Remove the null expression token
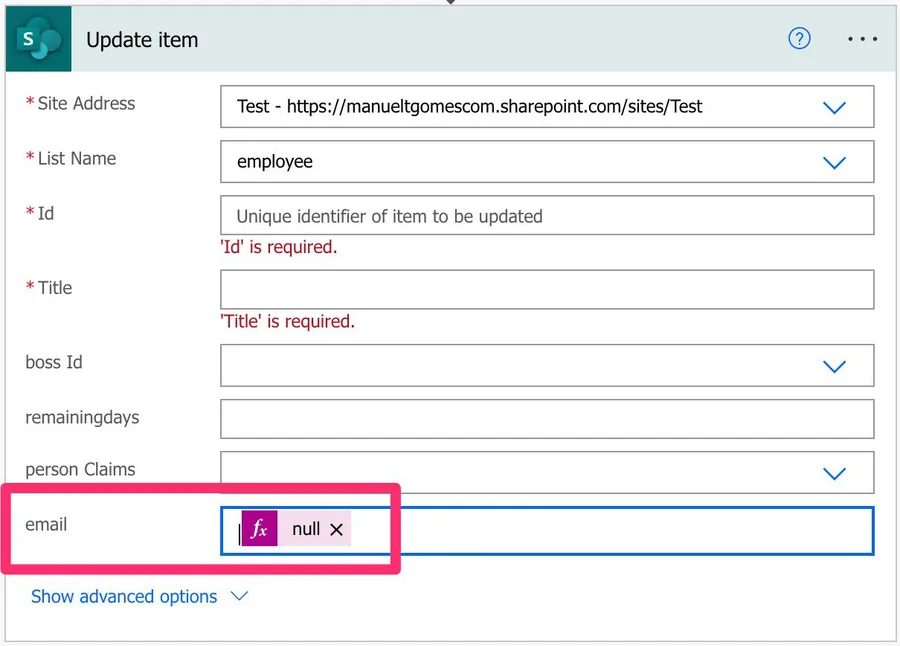The width and height of the screenshot is (900, 646). (337, 530)
